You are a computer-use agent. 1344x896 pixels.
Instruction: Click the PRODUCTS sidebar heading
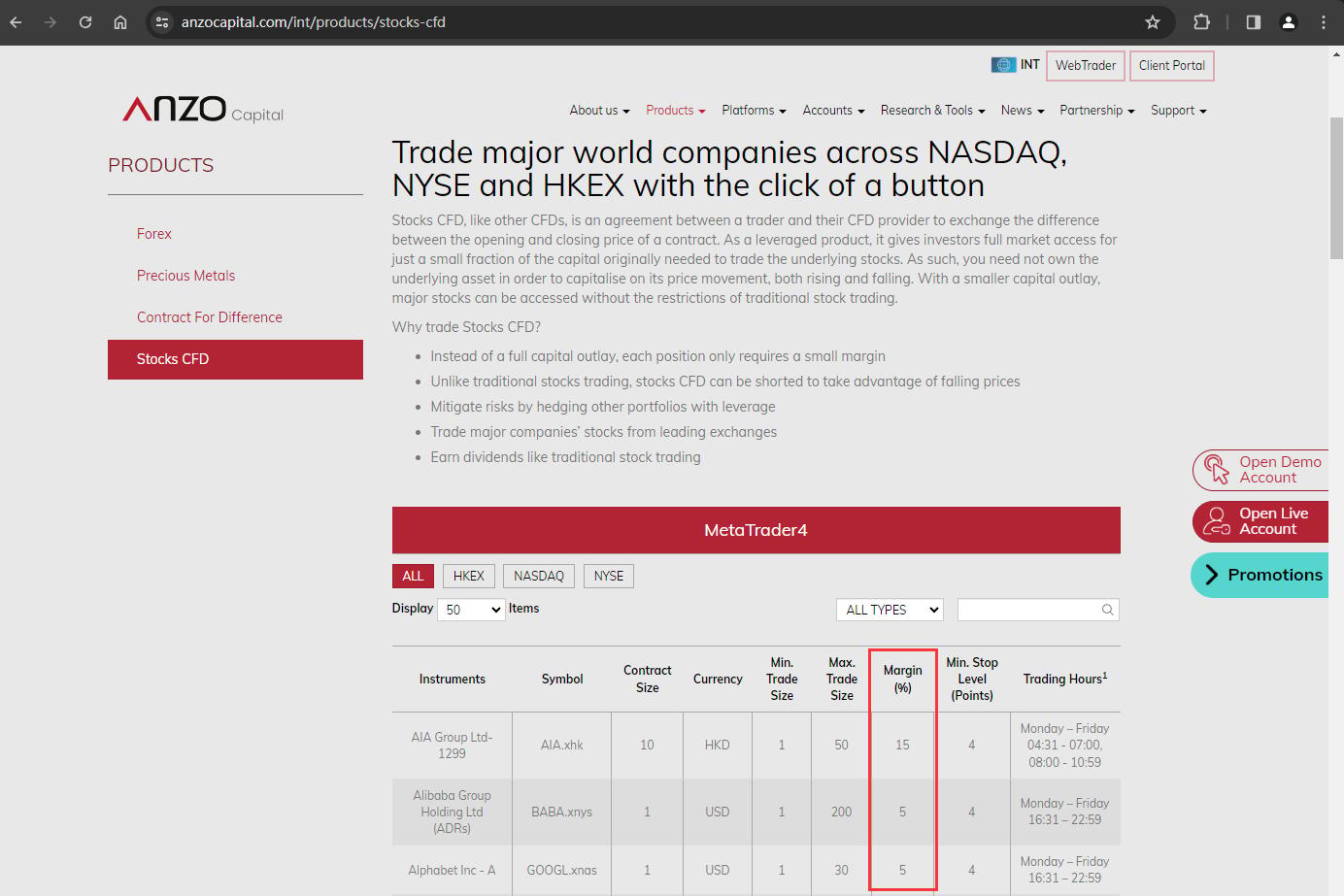[x=161, y=166]
